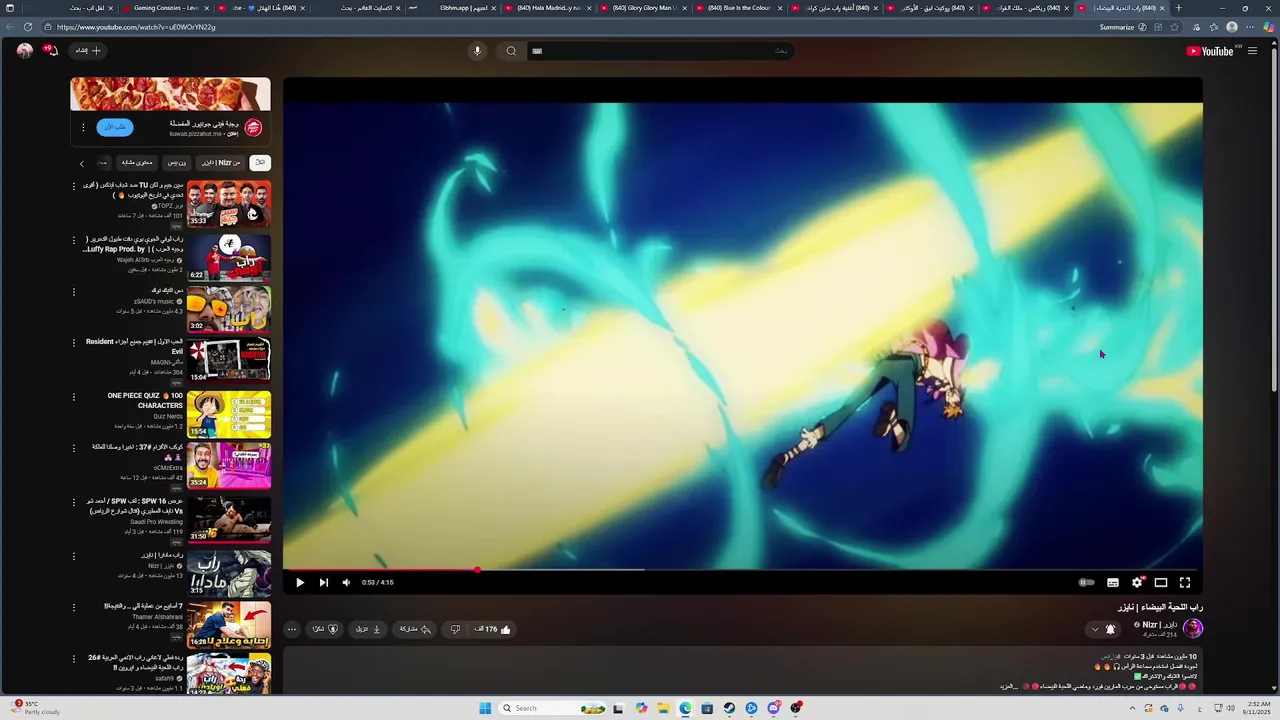
Task: Click the Pizza Hut order now button
Action: 114,127
